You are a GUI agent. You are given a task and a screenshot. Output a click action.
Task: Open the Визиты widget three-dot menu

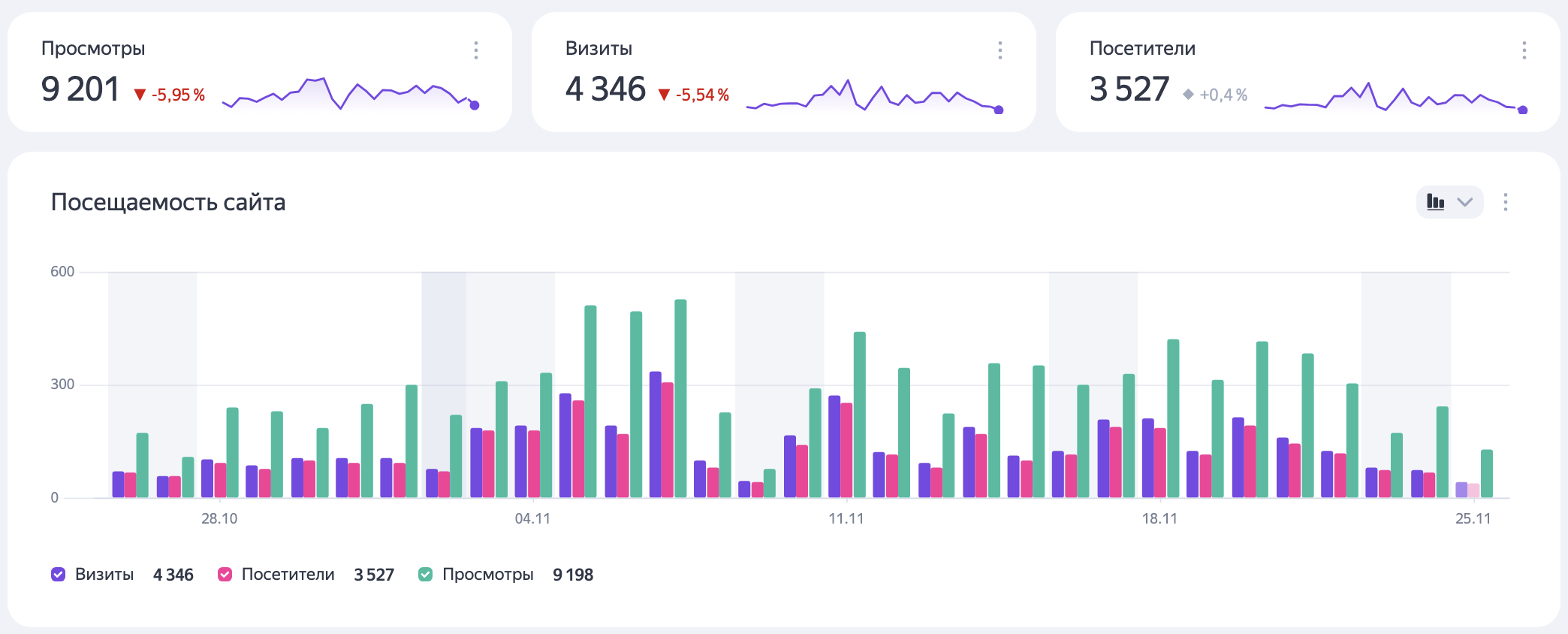1000,50
